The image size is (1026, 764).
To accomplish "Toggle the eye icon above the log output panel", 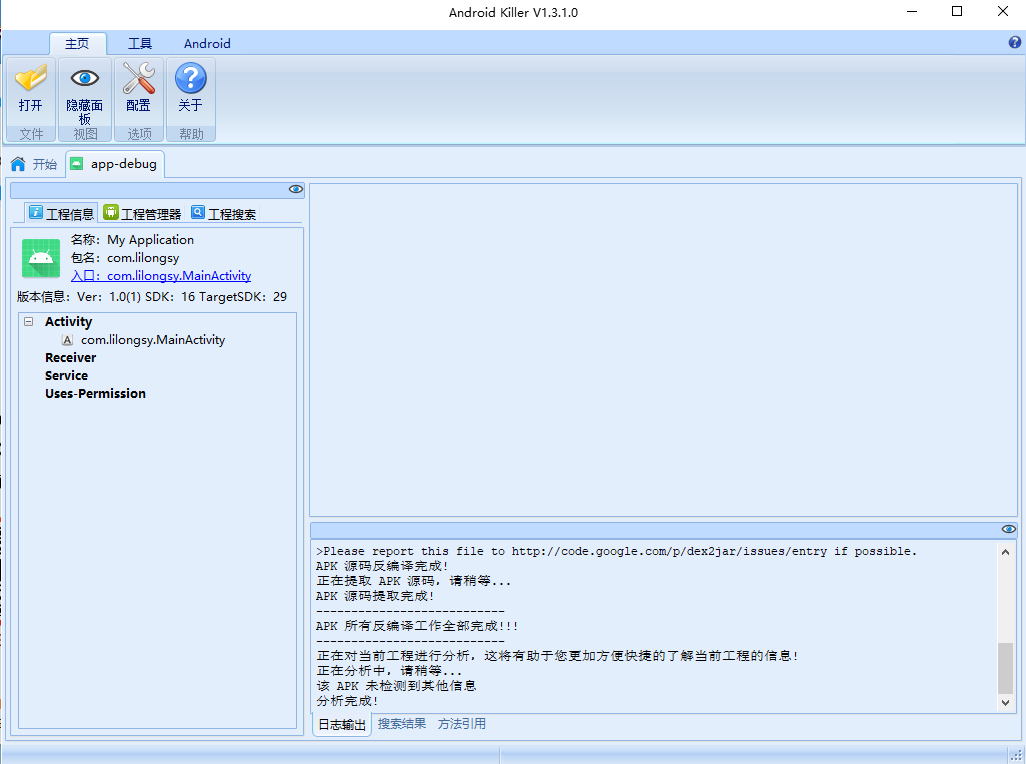I will coord(1008,528).
